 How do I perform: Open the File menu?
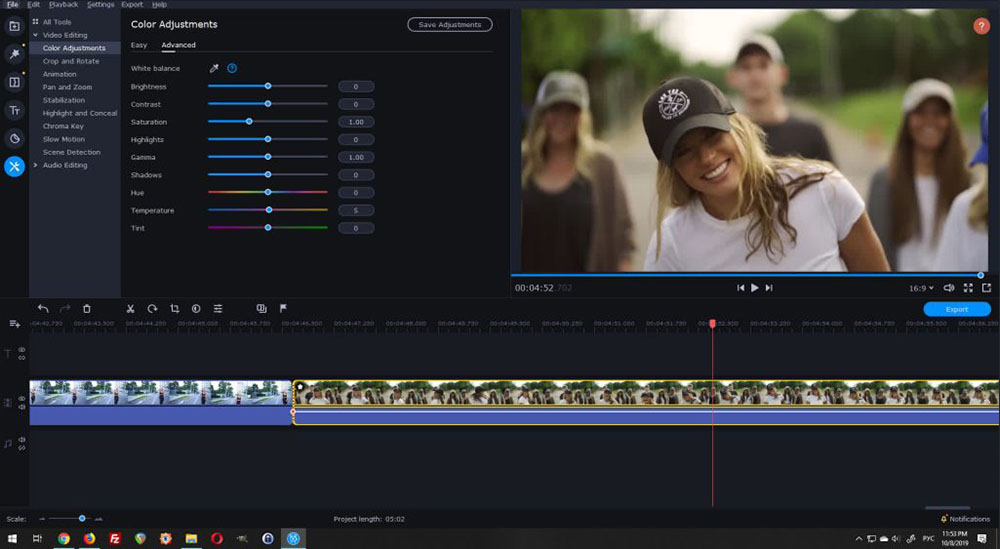[x=12, y=4]
